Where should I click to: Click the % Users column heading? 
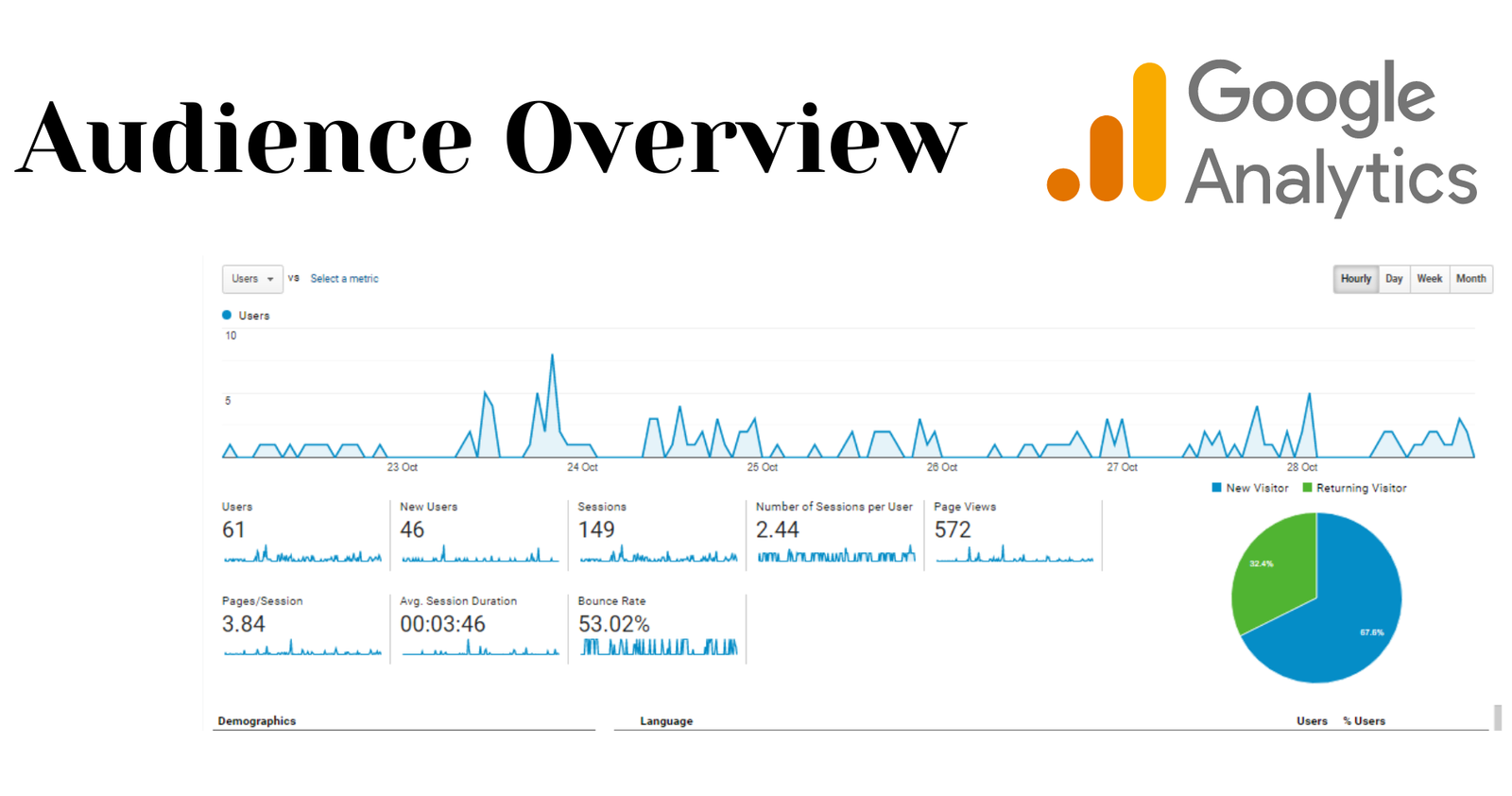pyautogui.click(x=1364, y=721)
